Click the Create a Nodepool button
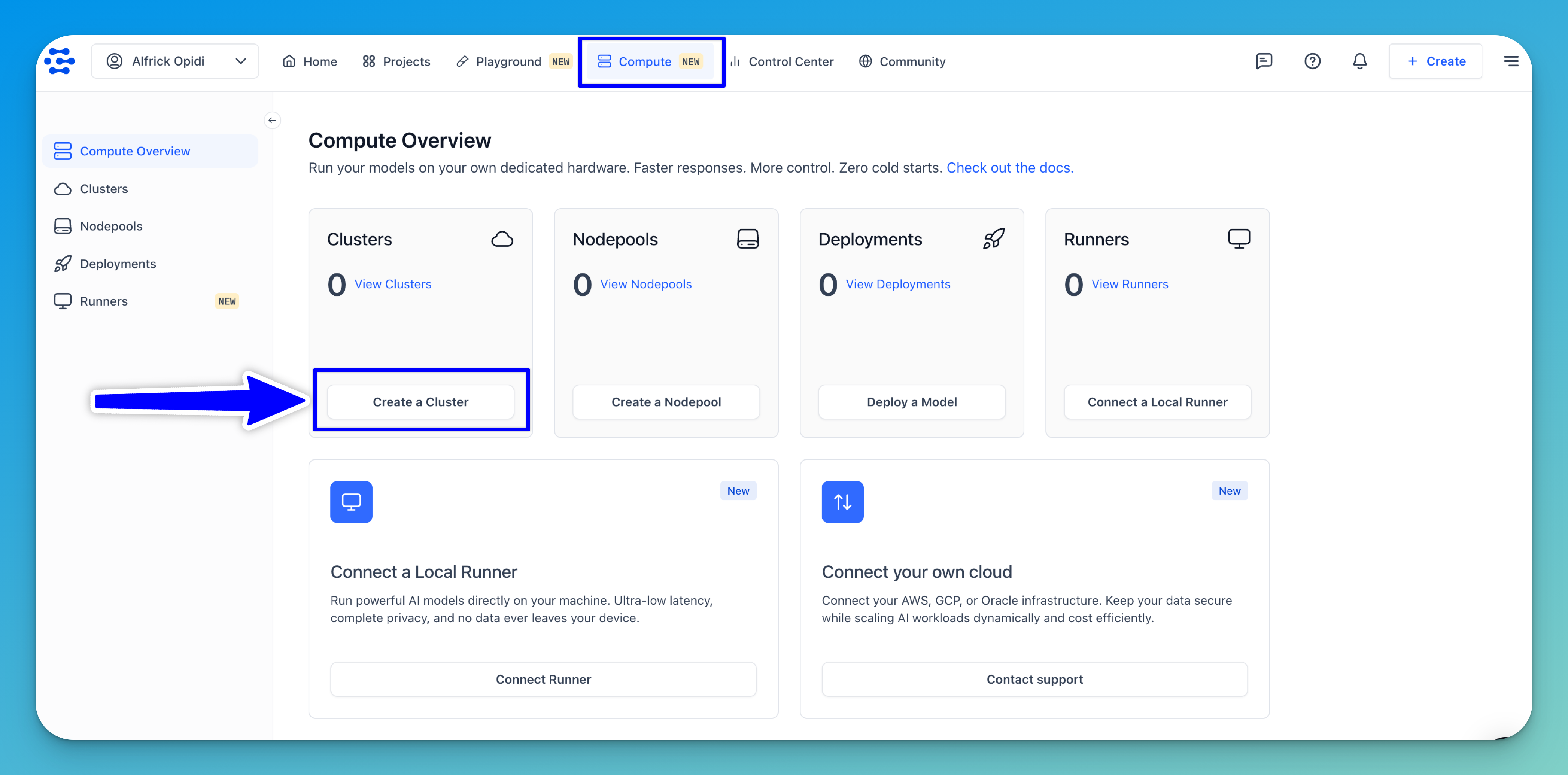This screenshot has width=1568, height=775. (666, 402)
